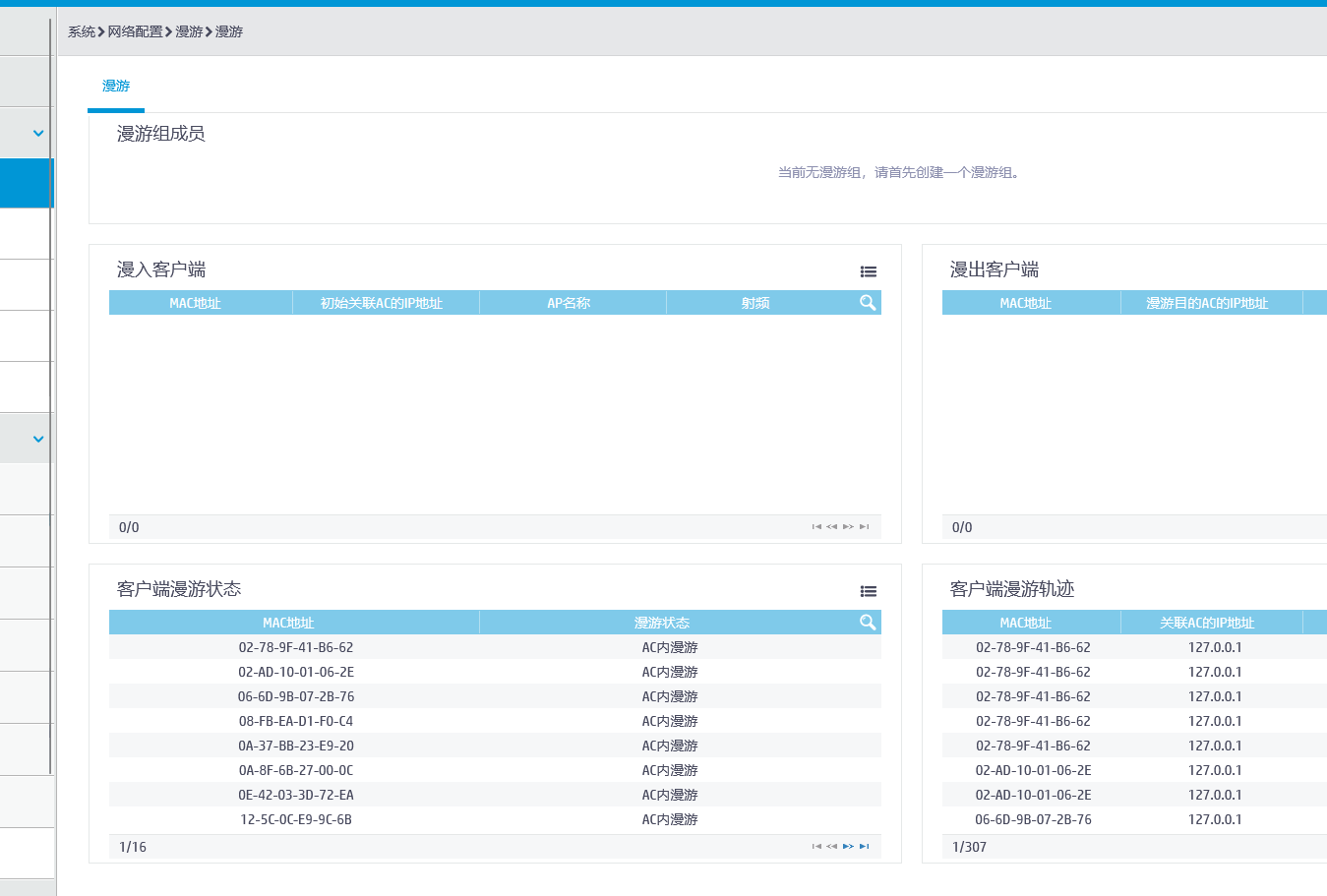Image resolution: width=1327 pixels, height=896 pixels.
Task: Click 系统 in the breadcrumb
Action: click(x=81, y=31)
